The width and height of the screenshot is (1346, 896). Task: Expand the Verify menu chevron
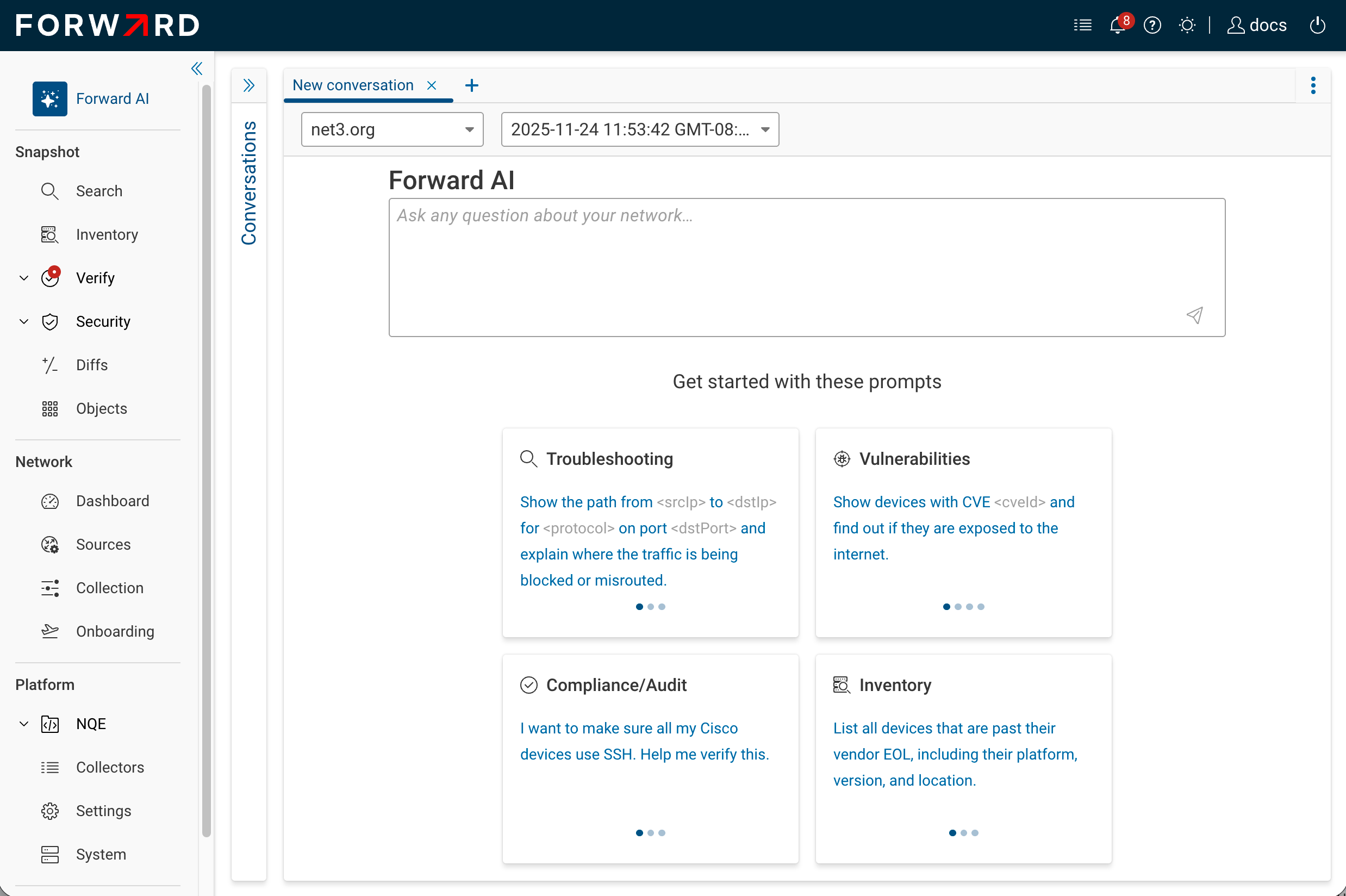24,278
